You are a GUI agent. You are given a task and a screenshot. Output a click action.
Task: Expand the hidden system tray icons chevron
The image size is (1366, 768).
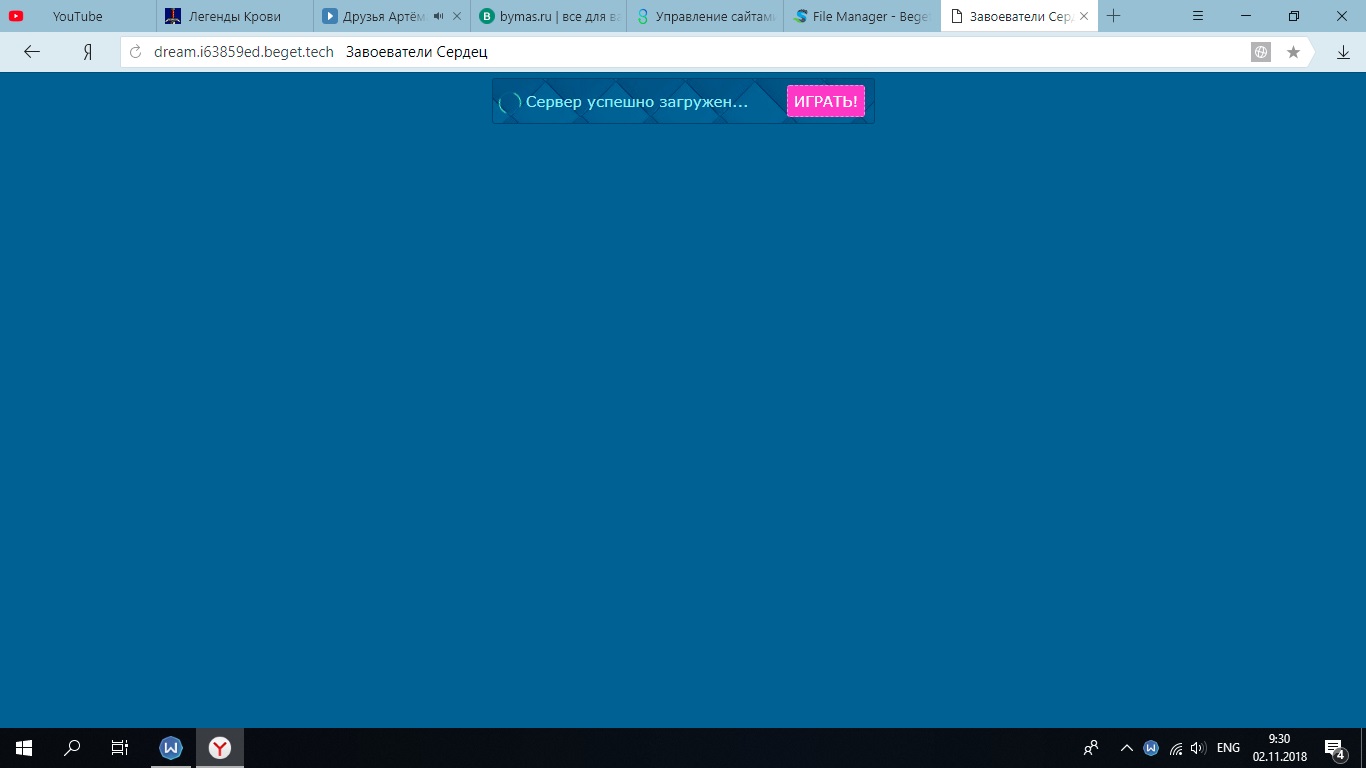point(1126,747)
